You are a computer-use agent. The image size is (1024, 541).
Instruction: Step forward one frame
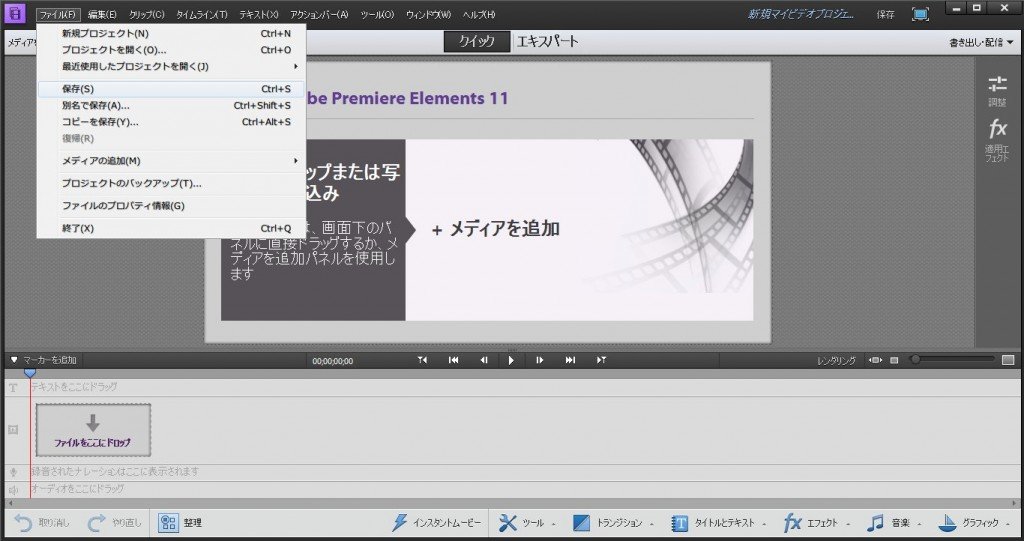click(539, 360)
